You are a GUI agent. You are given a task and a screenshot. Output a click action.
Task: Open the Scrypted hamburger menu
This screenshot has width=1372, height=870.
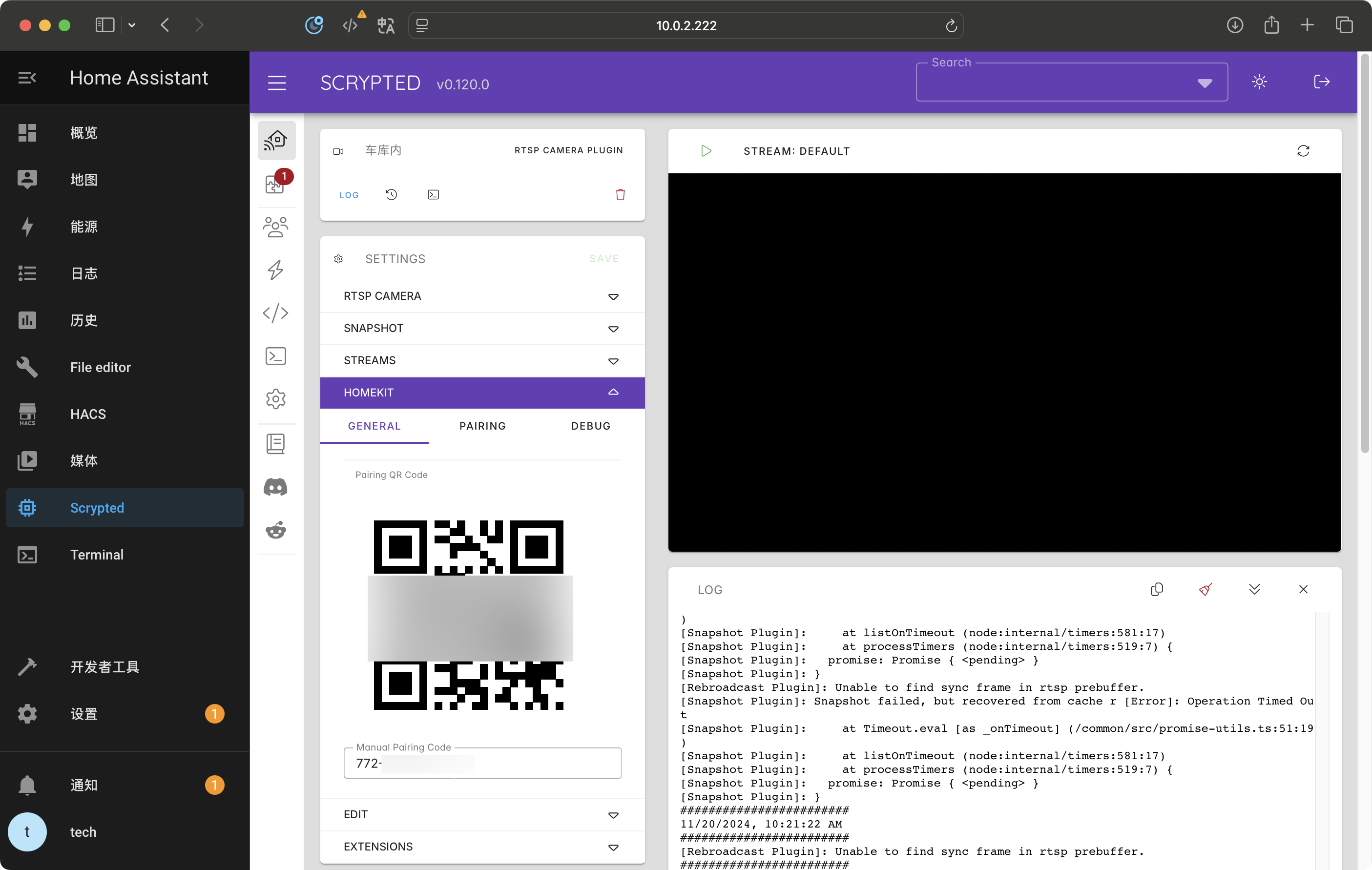pyautogui.click(x=277, y=83)
